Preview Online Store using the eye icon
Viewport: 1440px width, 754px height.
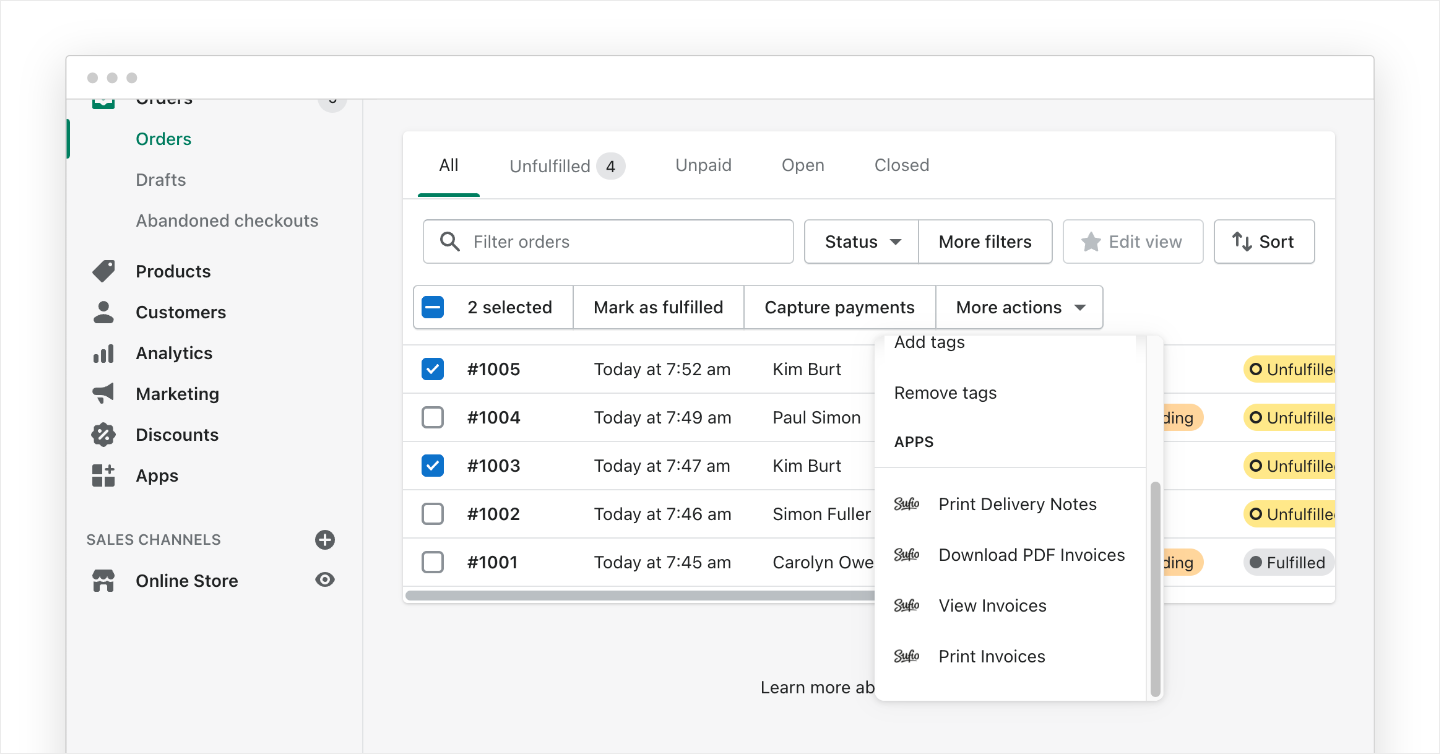pos(325,580)
